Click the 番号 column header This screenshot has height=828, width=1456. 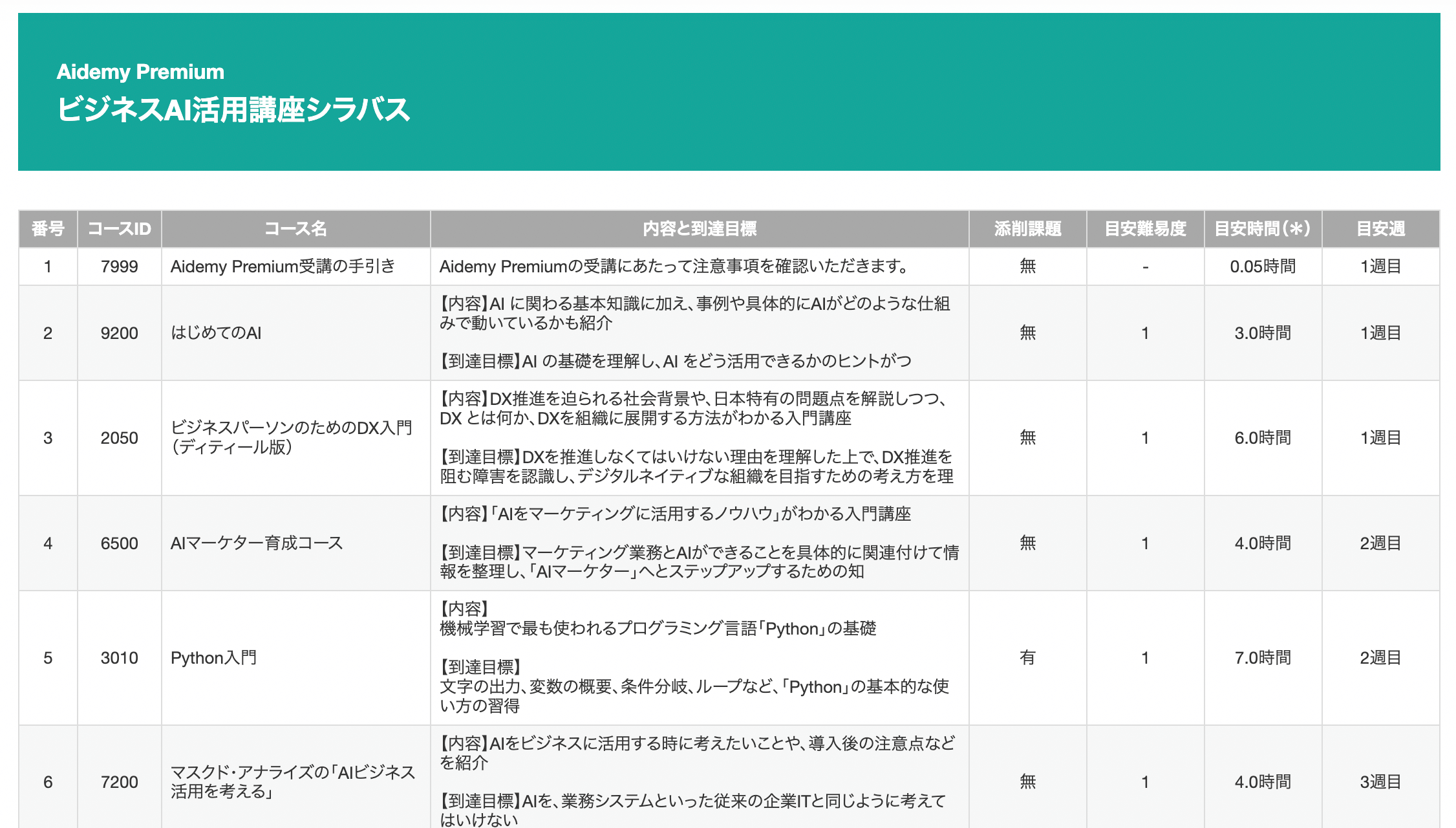pyautogui.click(x=48, y=229)
